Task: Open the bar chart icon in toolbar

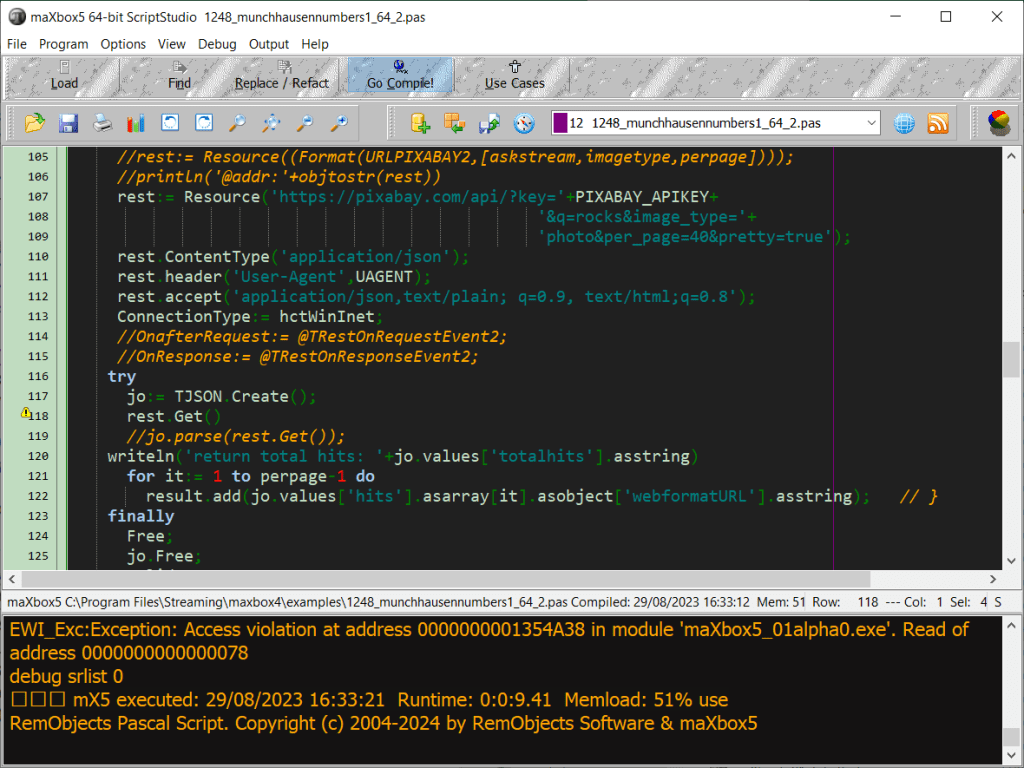Action: [136, 123]
